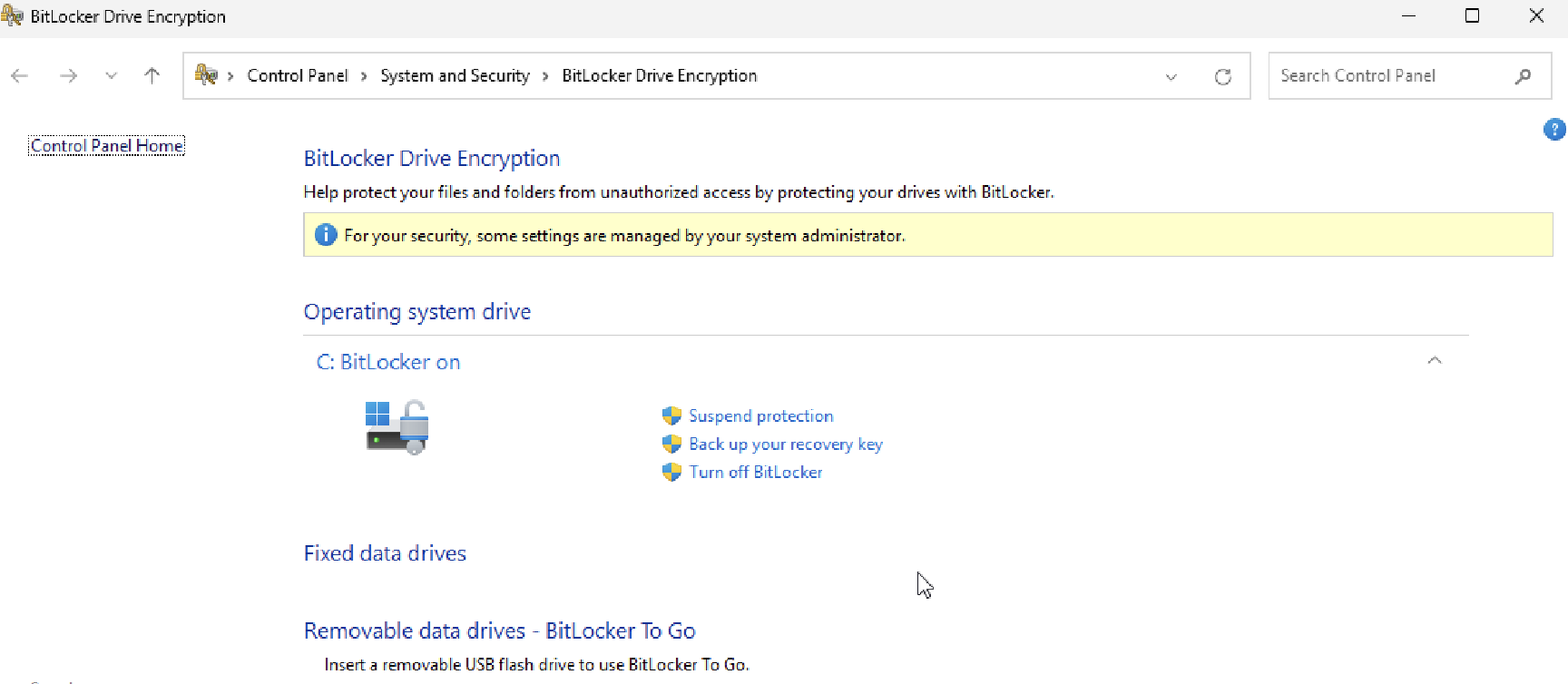Navigate up one level with the up arrow
Screen dimensions: 1568x684
pyautogui.click(x=152, y=76)
